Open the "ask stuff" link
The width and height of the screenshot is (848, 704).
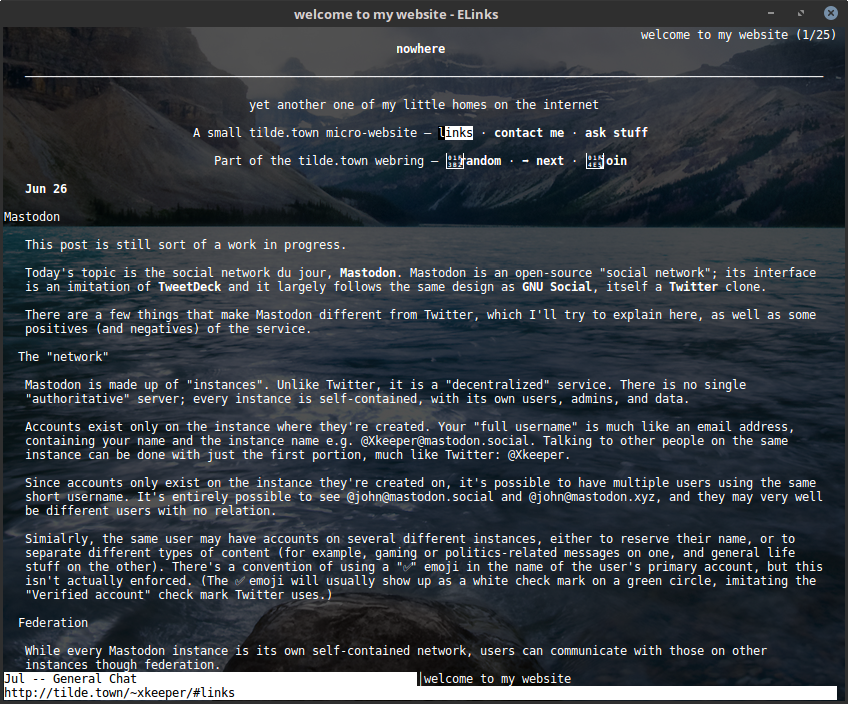coord(616,133)
